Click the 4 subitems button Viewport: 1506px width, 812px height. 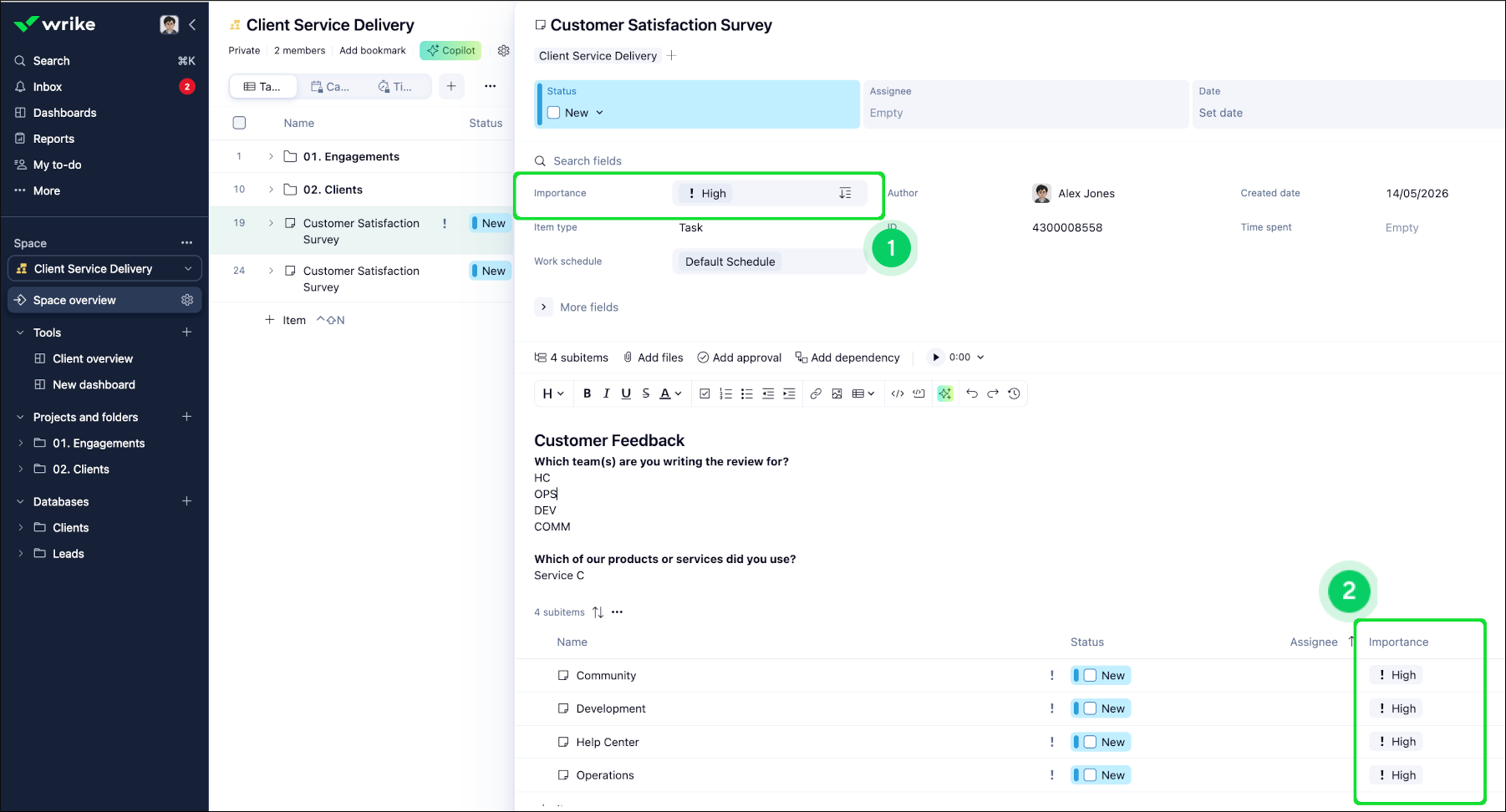[572, 358]
